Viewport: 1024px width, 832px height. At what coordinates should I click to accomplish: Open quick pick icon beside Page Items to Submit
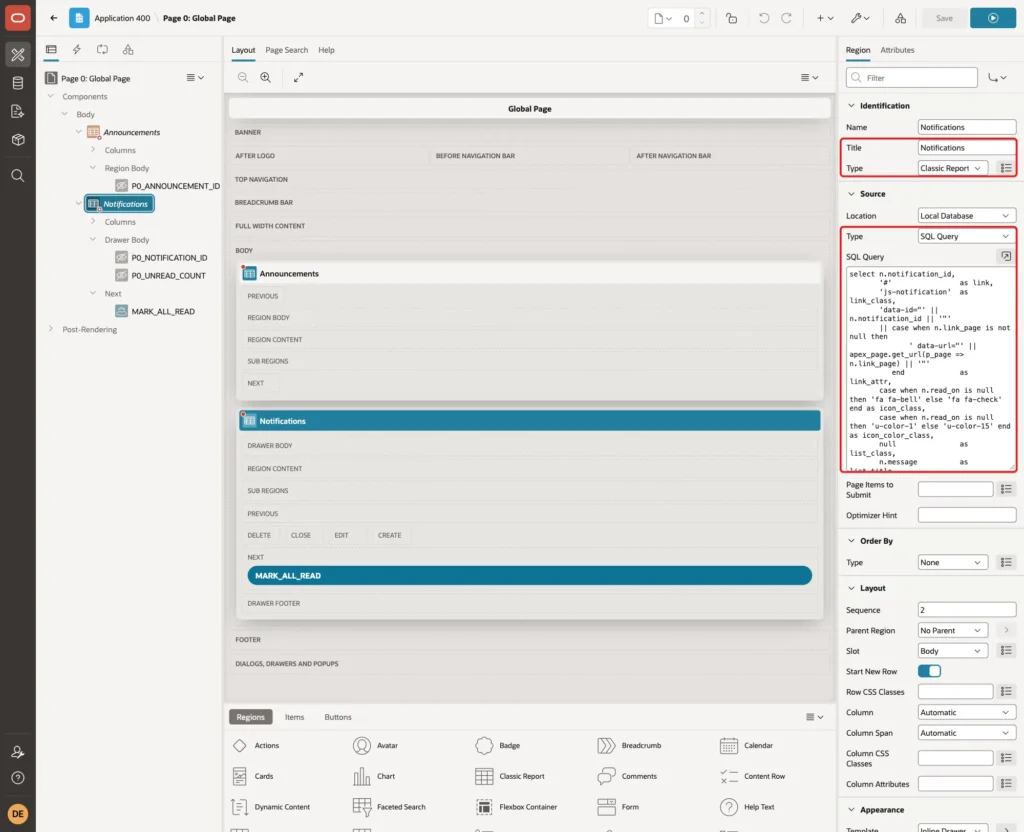click(1006, 489)
